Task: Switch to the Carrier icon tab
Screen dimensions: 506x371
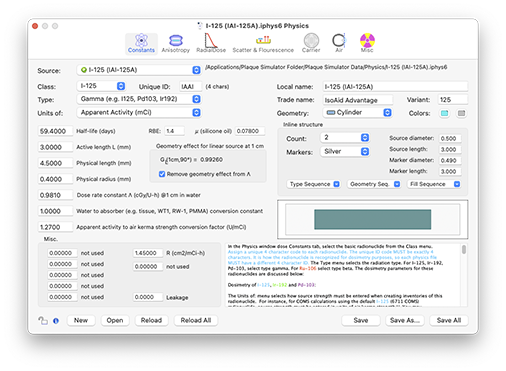Action: click(x=311, y=40)
